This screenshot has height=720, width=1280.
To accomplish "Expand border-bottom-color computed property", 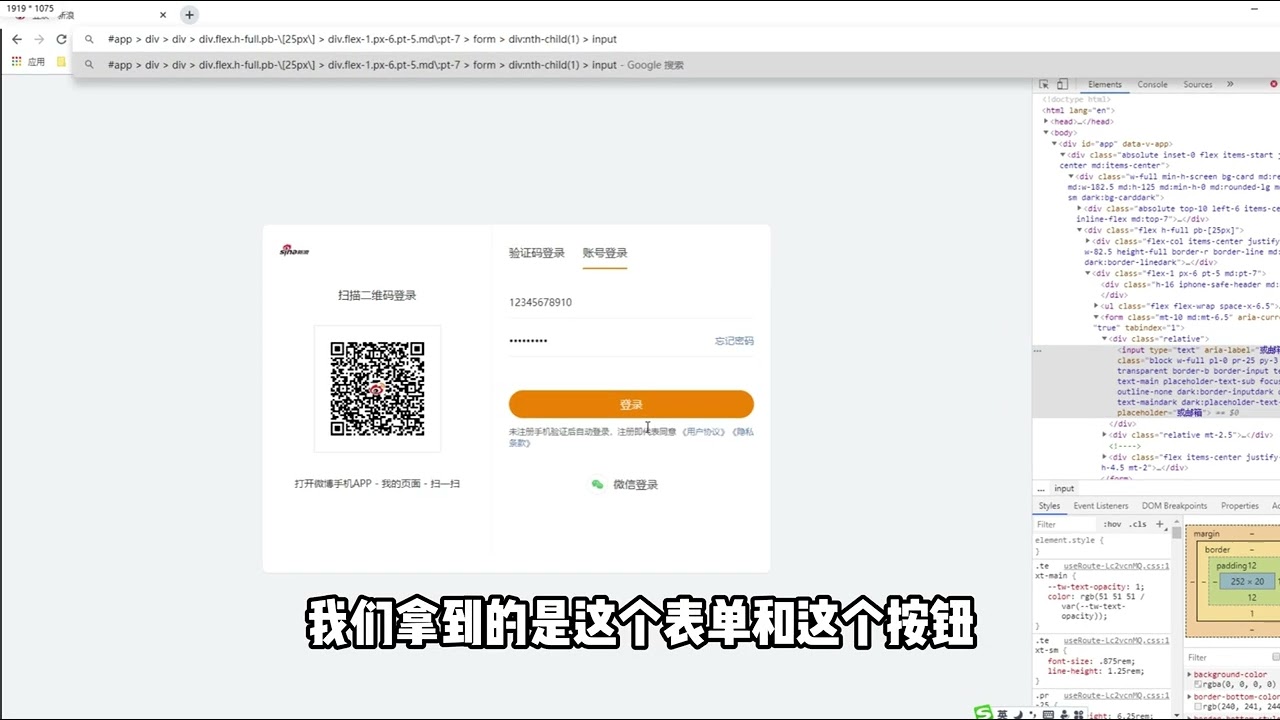I will (1190, 697).
